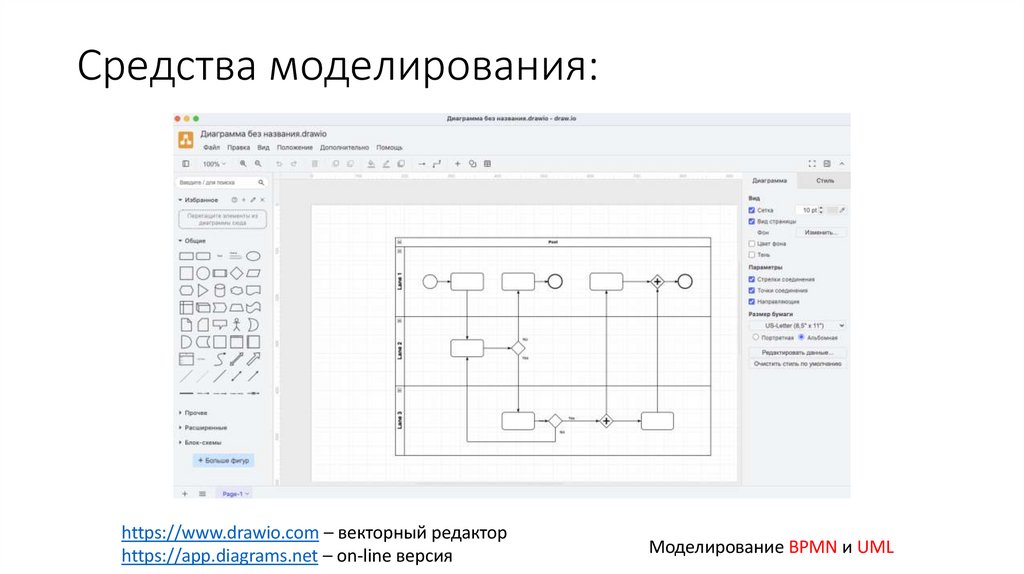The image size is (1024, 574).
Task: Click the insert plus icon in toolbar
Action: coord(457,164)
